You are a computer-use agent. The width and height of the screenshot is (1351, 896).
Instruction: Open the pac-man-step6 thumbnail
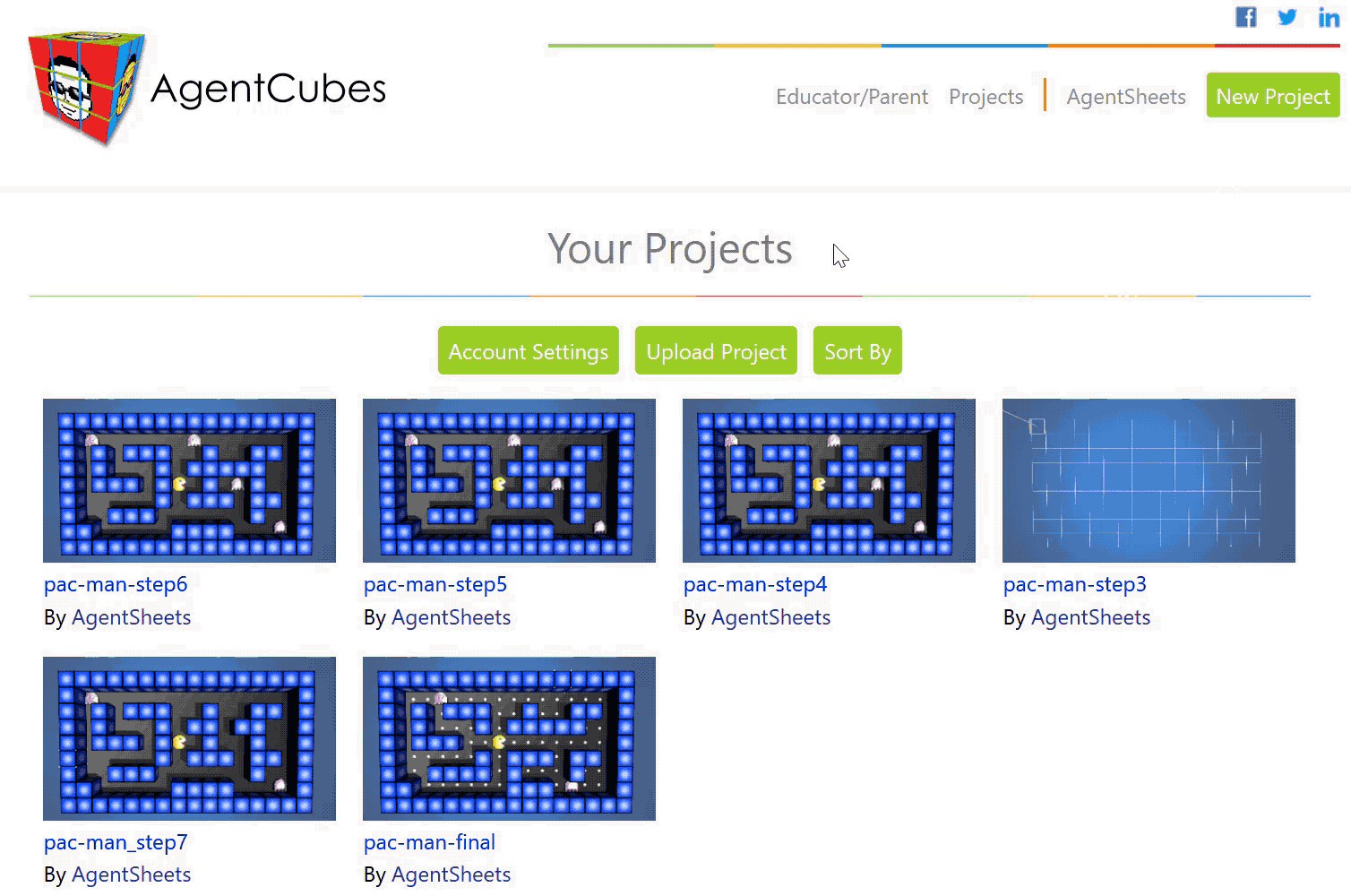coord(189,480)
